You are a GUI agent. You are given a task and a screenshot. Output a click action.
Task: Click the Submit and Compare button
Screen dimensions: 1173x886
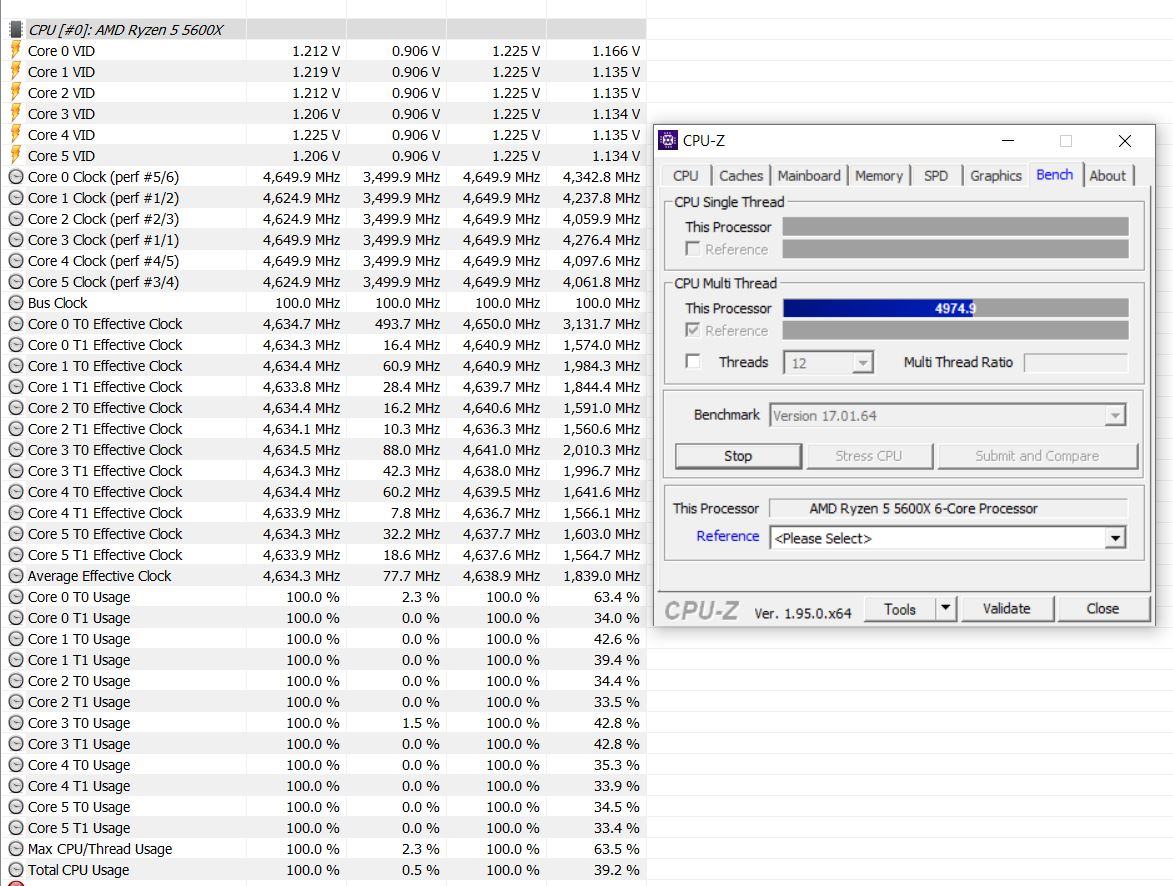(1038, 456)
